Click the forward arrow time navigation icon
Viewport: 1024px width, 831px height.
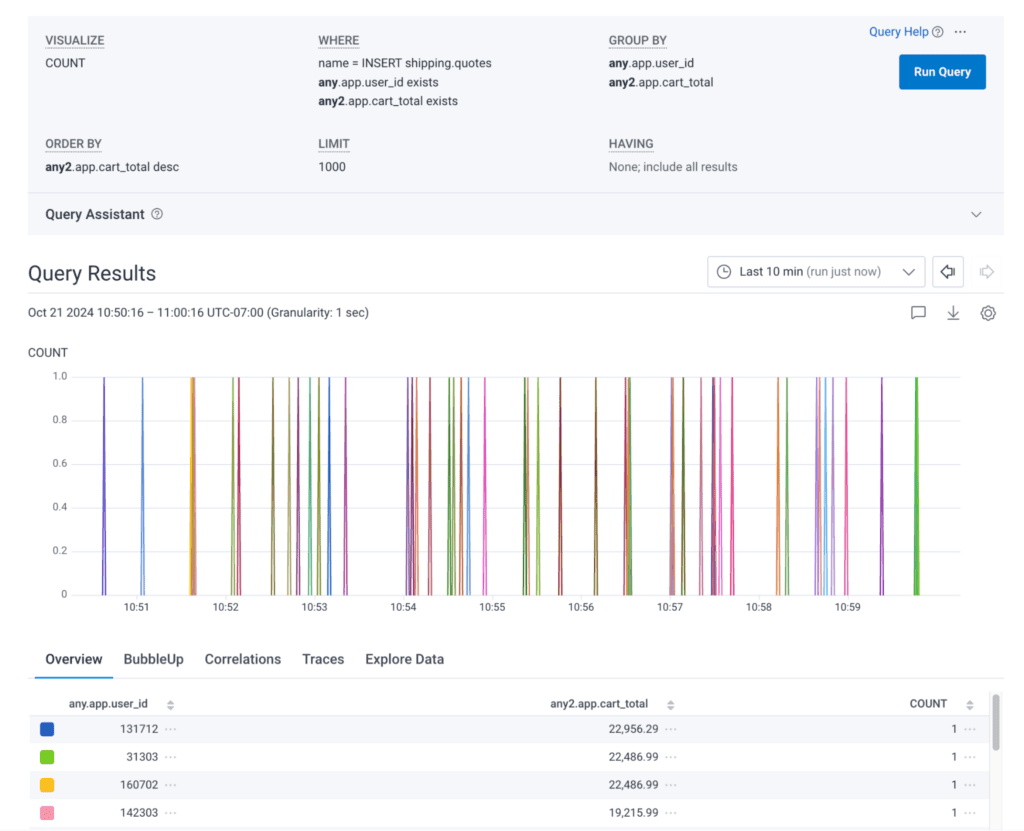[987, 272]
